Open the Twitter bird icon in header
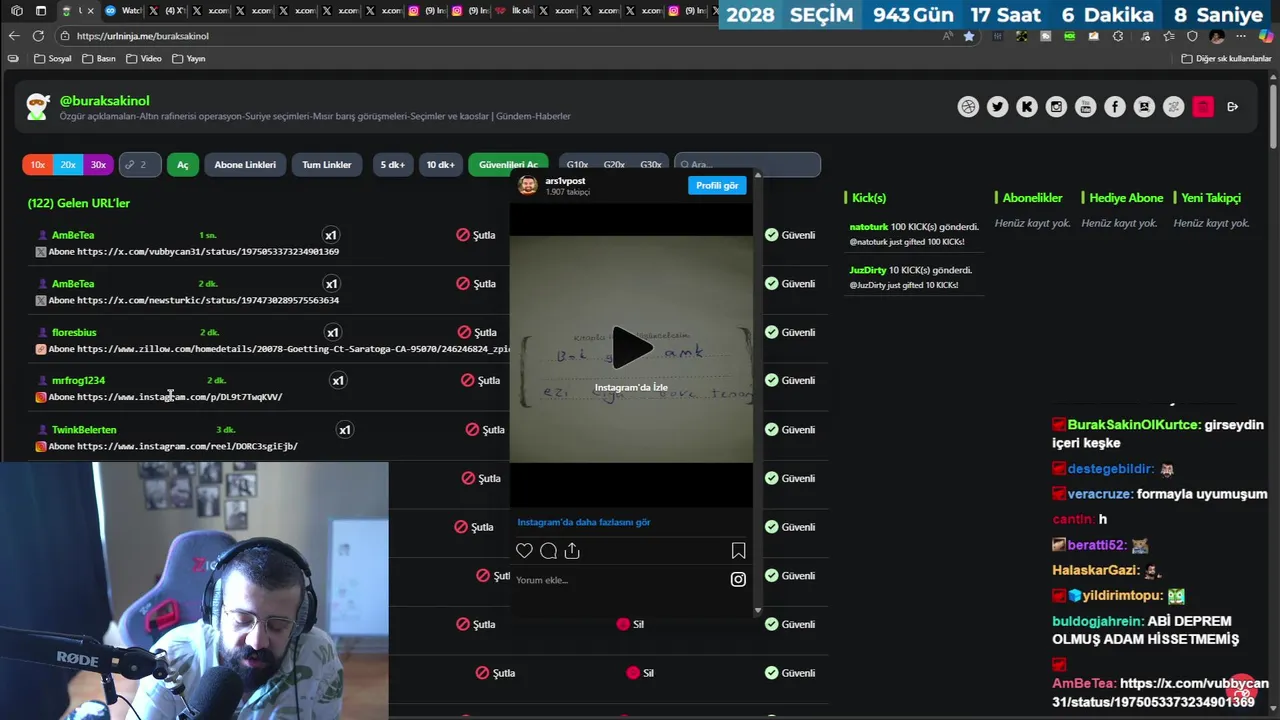Viewport: 1280px width, 720px height. coord(997,107)
